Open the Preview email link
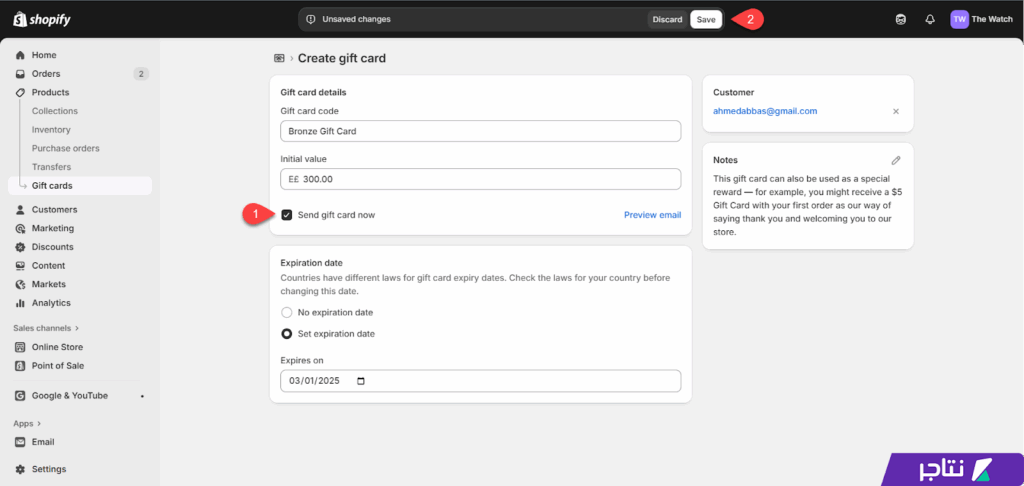Viewport: 1024px width, 486px height. tap(652, 215)
